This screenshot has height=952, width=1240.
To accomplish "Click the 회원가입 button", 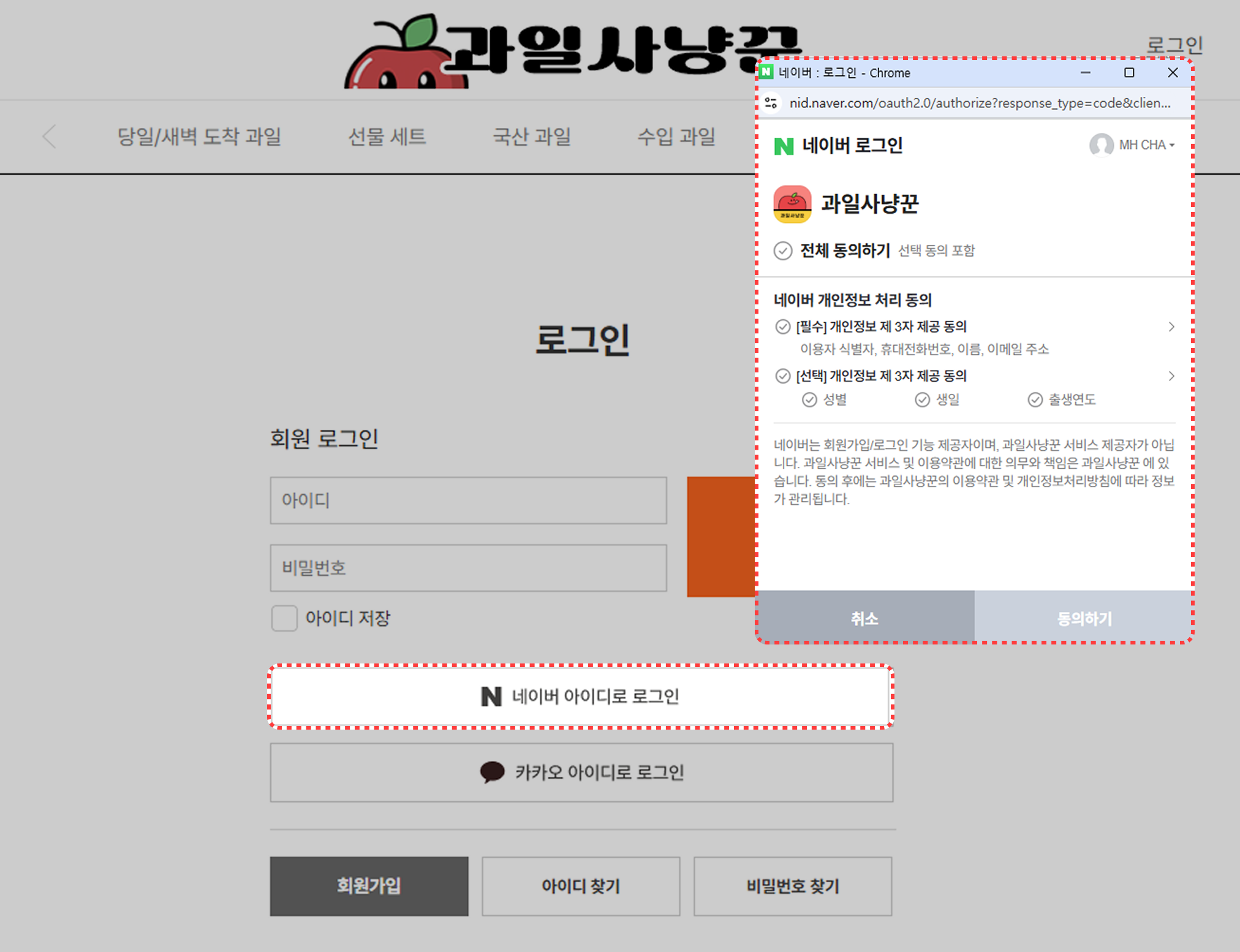I will pyautogui.click(x=369, y=886).
